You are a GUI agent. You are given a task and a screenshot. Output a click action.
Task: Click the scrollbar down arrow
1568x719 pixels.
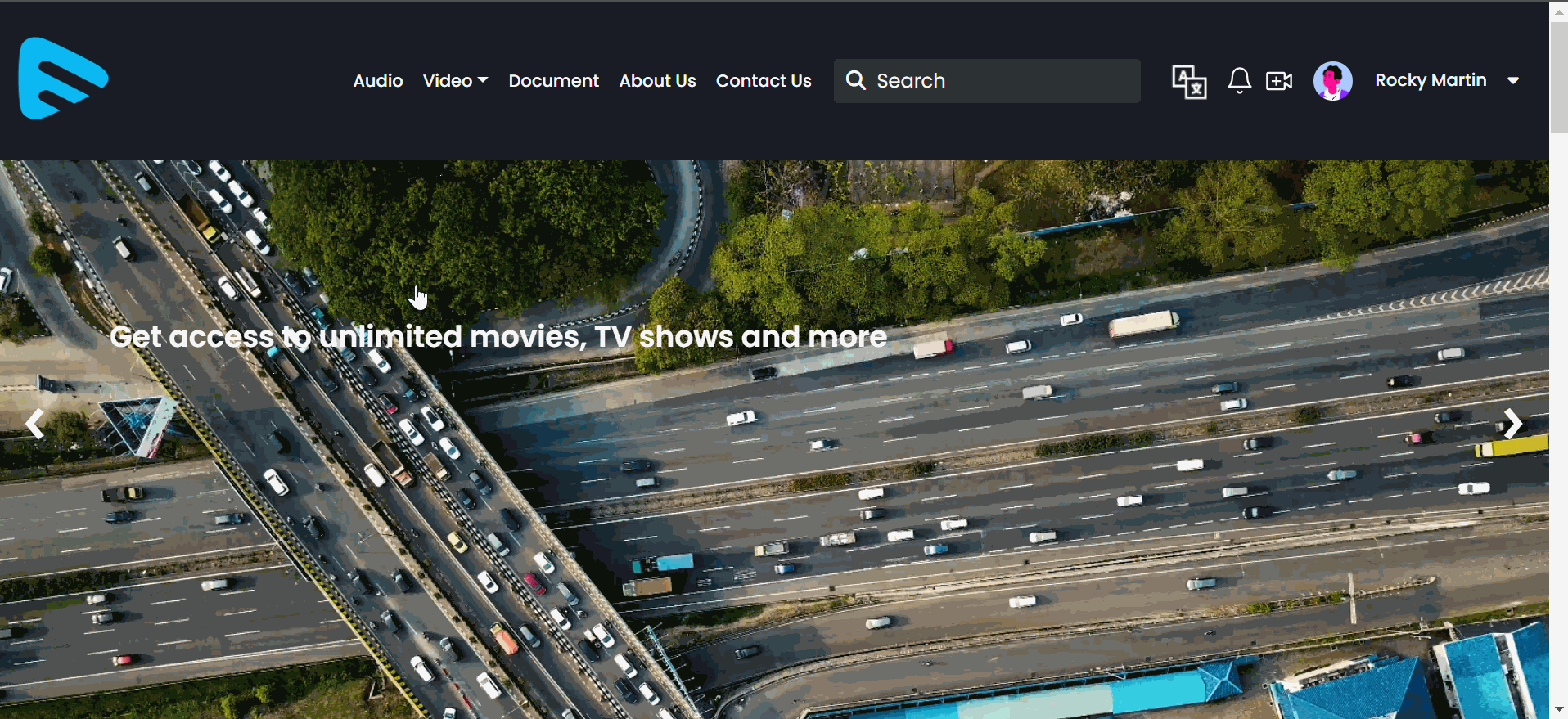tap(1558, 709)
